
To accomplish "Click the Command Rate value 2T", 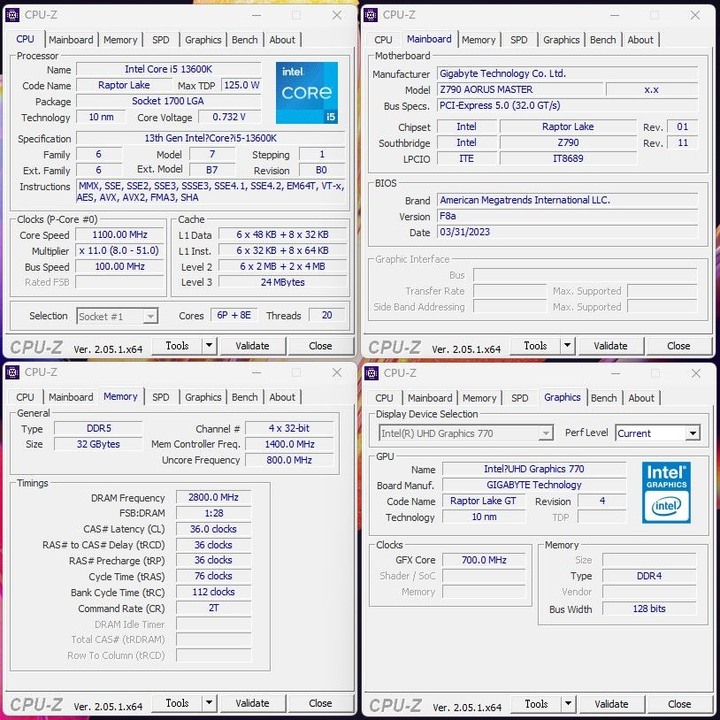I will [214, 608].
